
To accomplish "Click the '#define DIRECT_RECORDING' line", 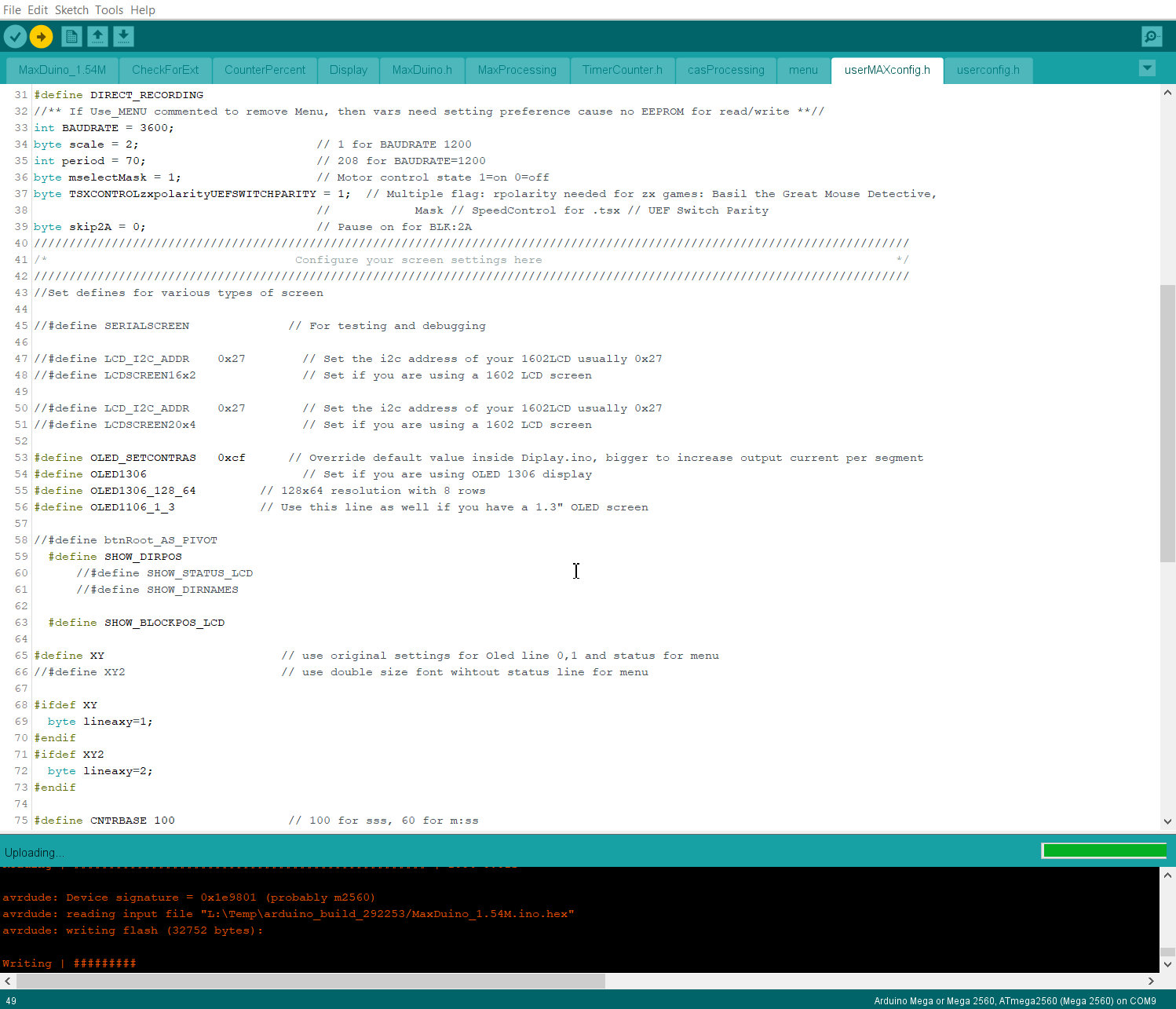I will (x=119, y=95).
